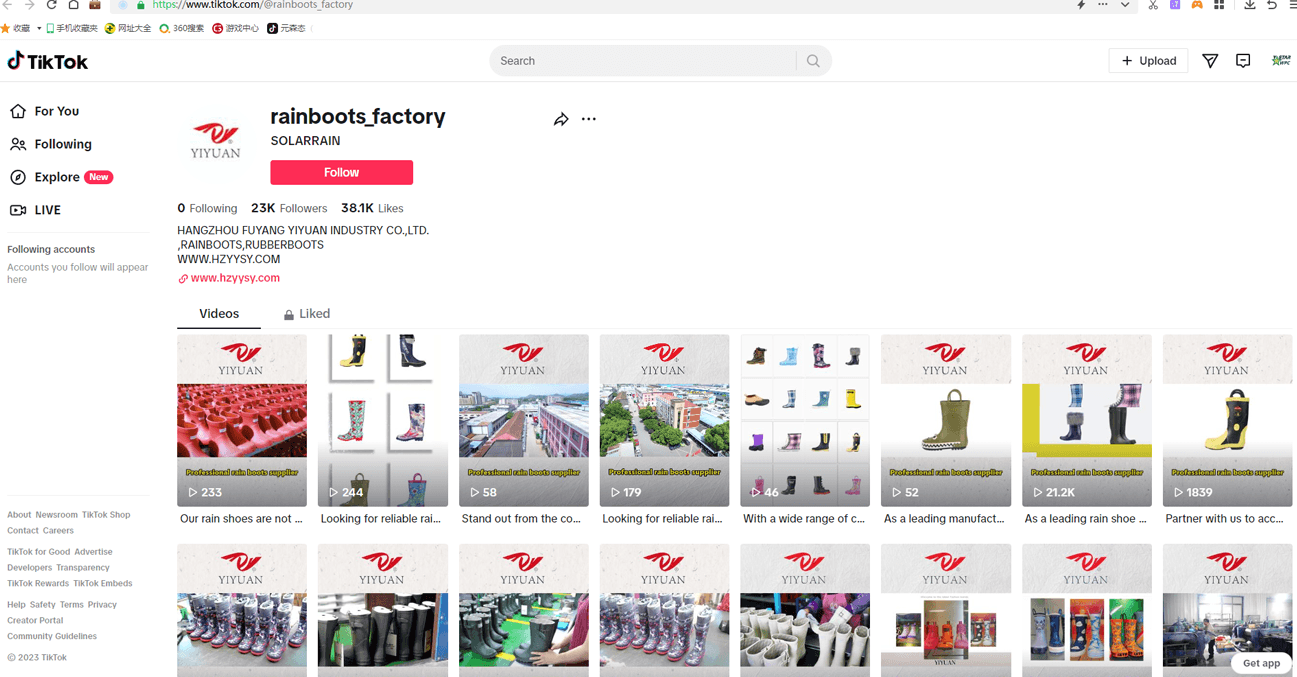The image size is (1297, 677).
Task: Click the lightning speed-mode icon
Action: [1081, 5]
